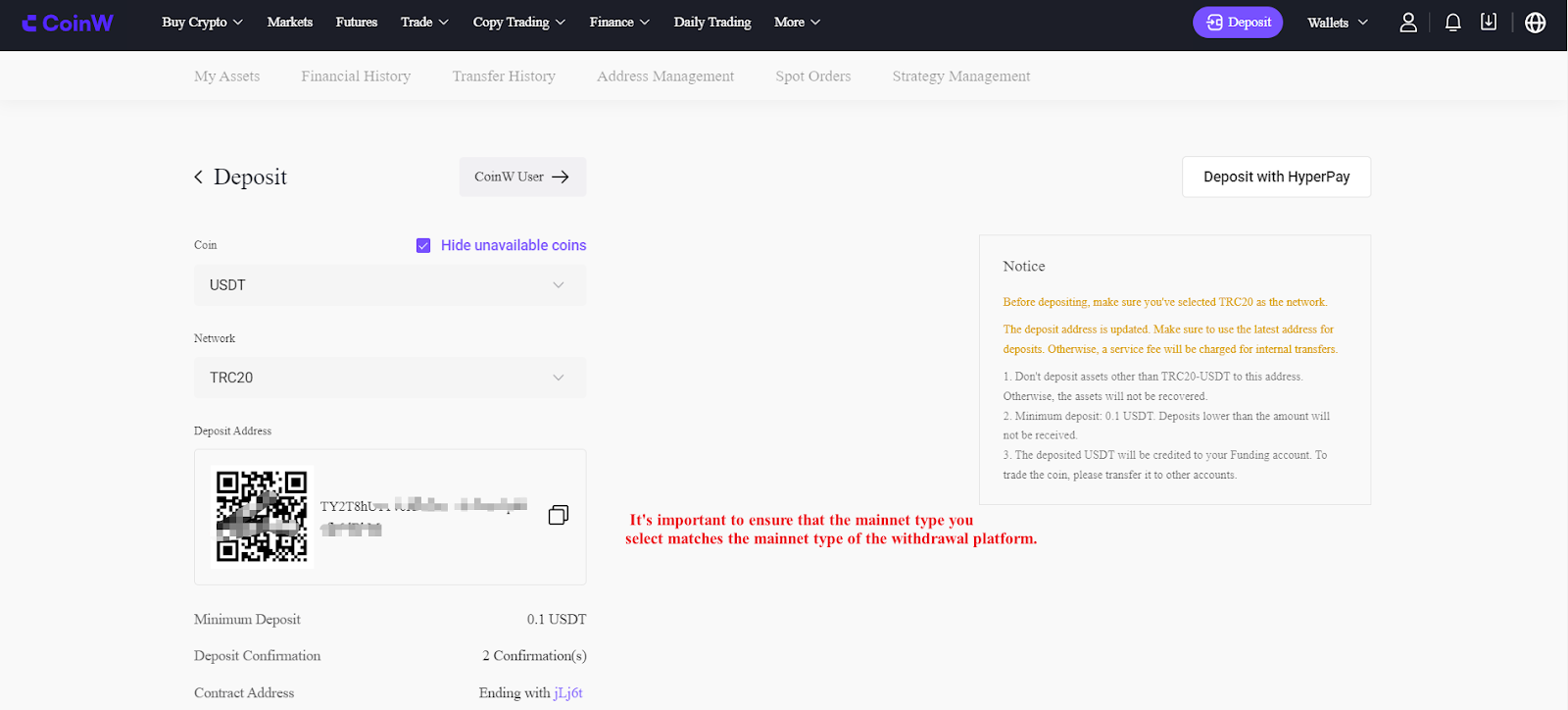Open the notifications bell

[1453, 23]
